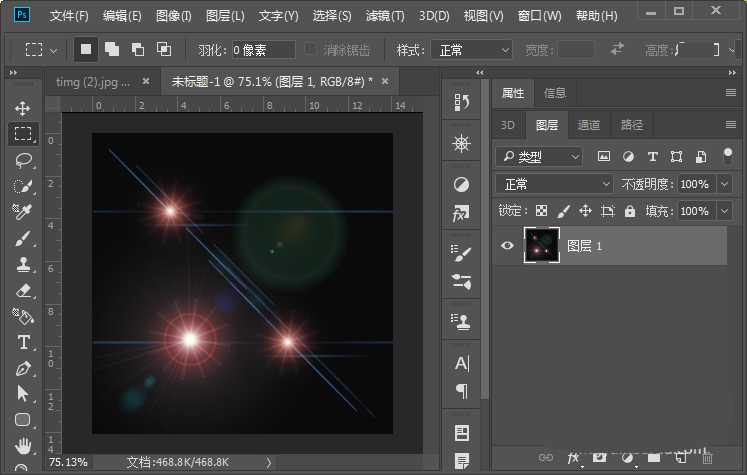
Task: Open the 不透明度 opacity slider arrow
Action: pyautogui.click(x=729, y=184)
